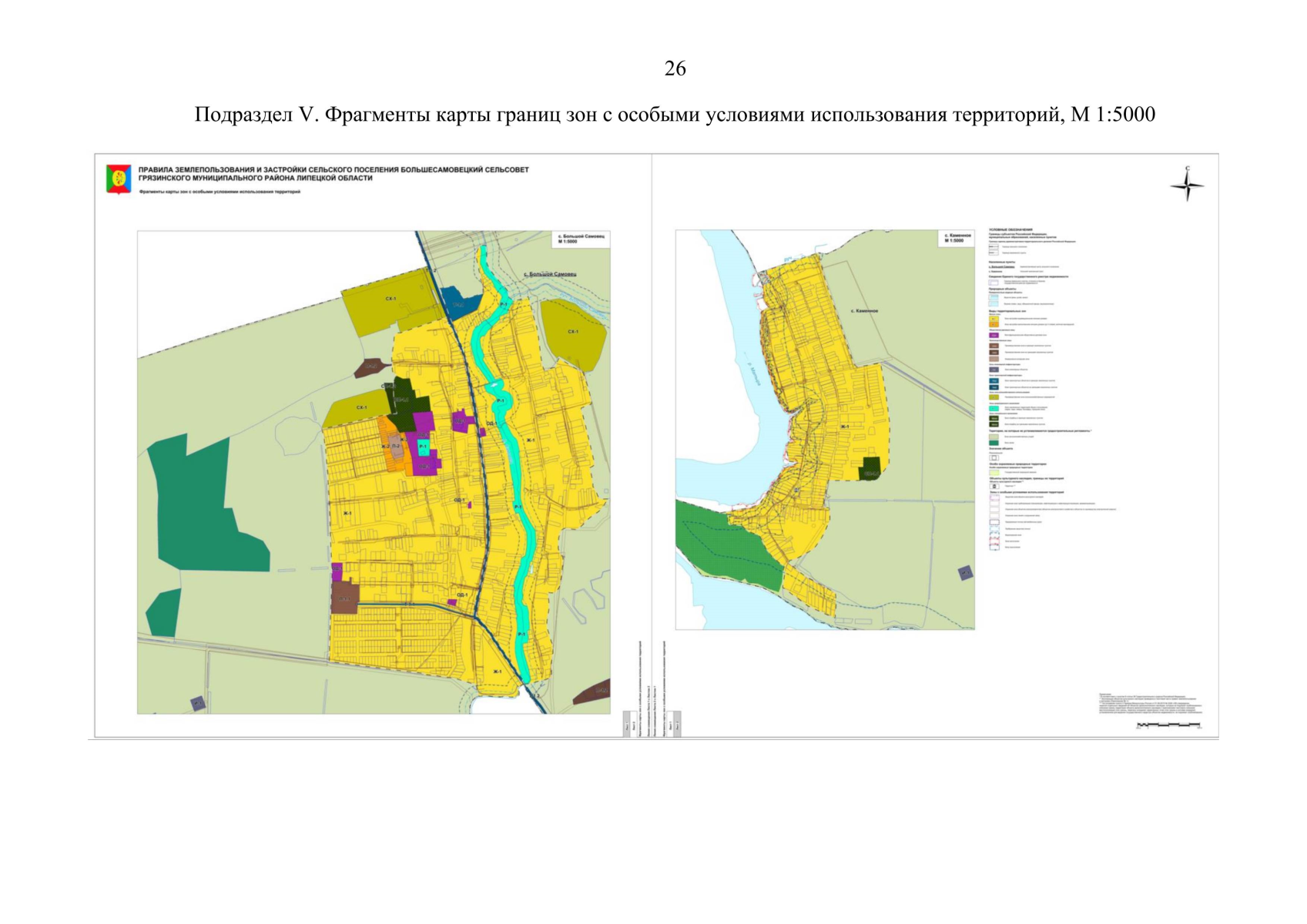Image resolution: width=1307 pixels, height=924 pixels.
Task: Click the cyan recreation zone swatch in legend
Action: [x=994, y=408]
